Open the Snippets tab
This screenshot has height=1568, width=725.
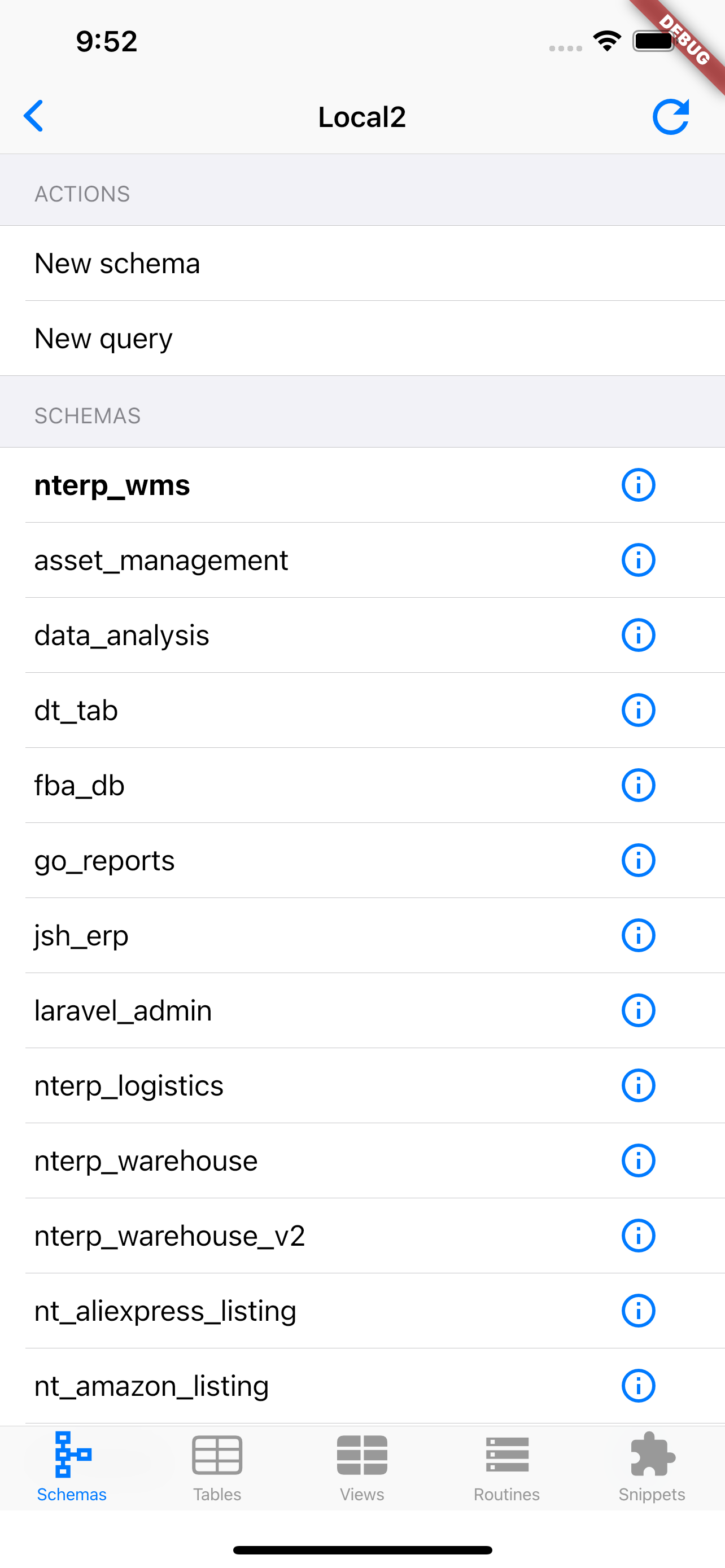point(652,1468)
